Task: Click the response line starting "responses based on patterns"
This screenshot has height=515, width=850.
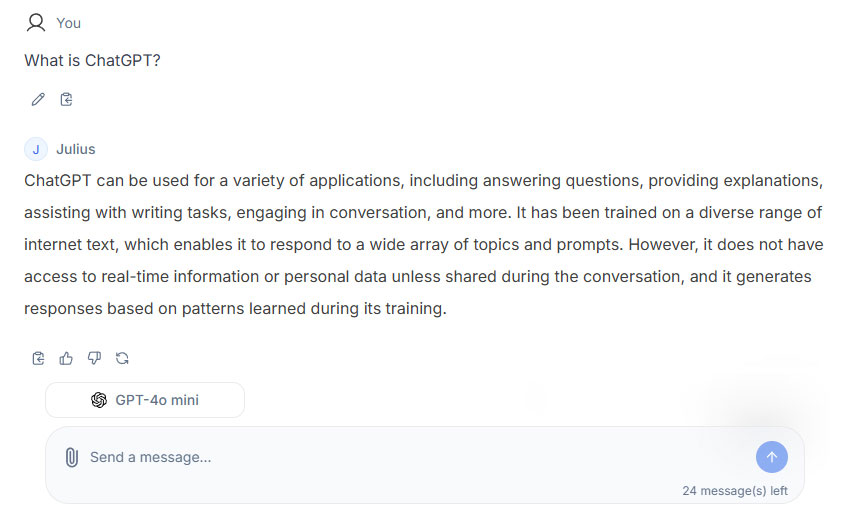Action: [235, 308]
